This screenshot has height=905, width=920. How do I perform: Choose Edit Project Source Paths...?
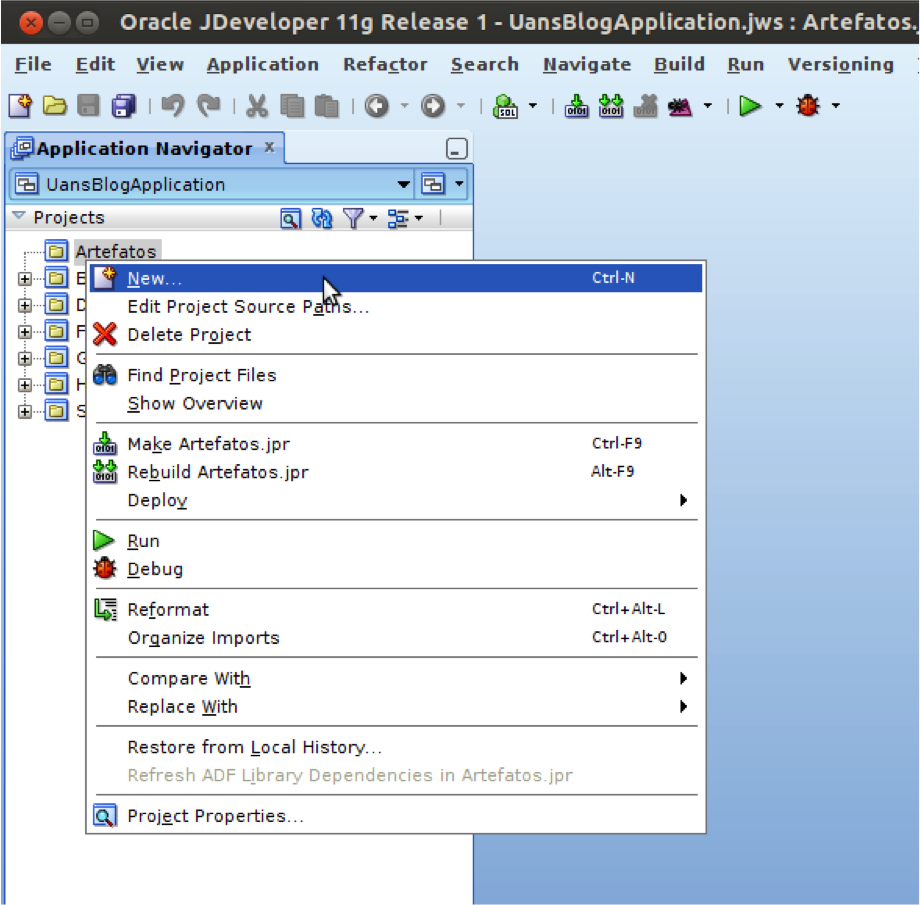point(396,307)
